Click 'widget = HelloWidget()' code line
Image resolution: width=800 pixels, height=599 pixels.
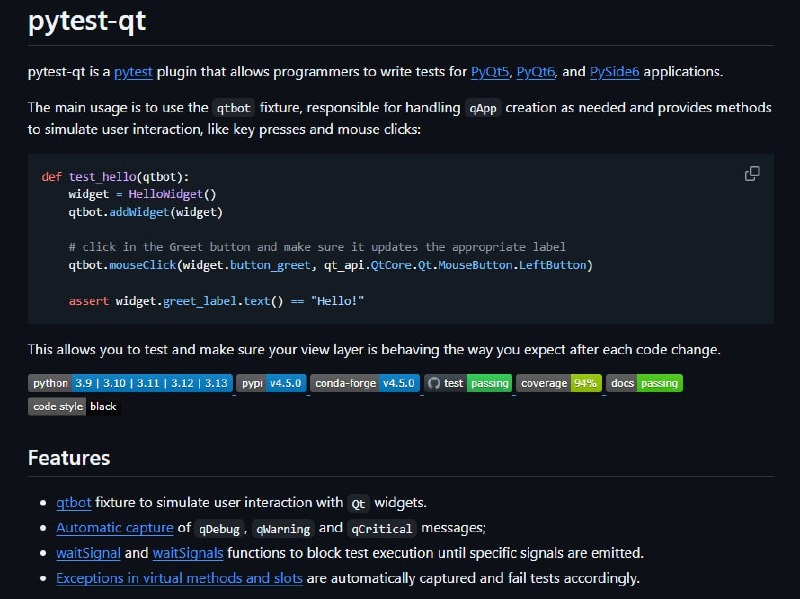(142, 194)
